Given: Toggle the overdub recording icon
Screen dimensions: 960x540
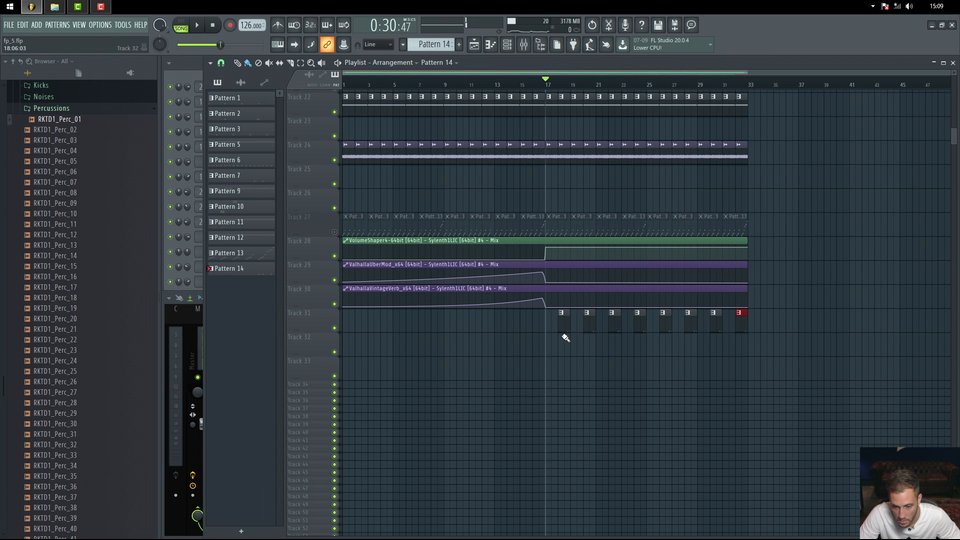Looking at the screenshot, I should click(327, 25).
